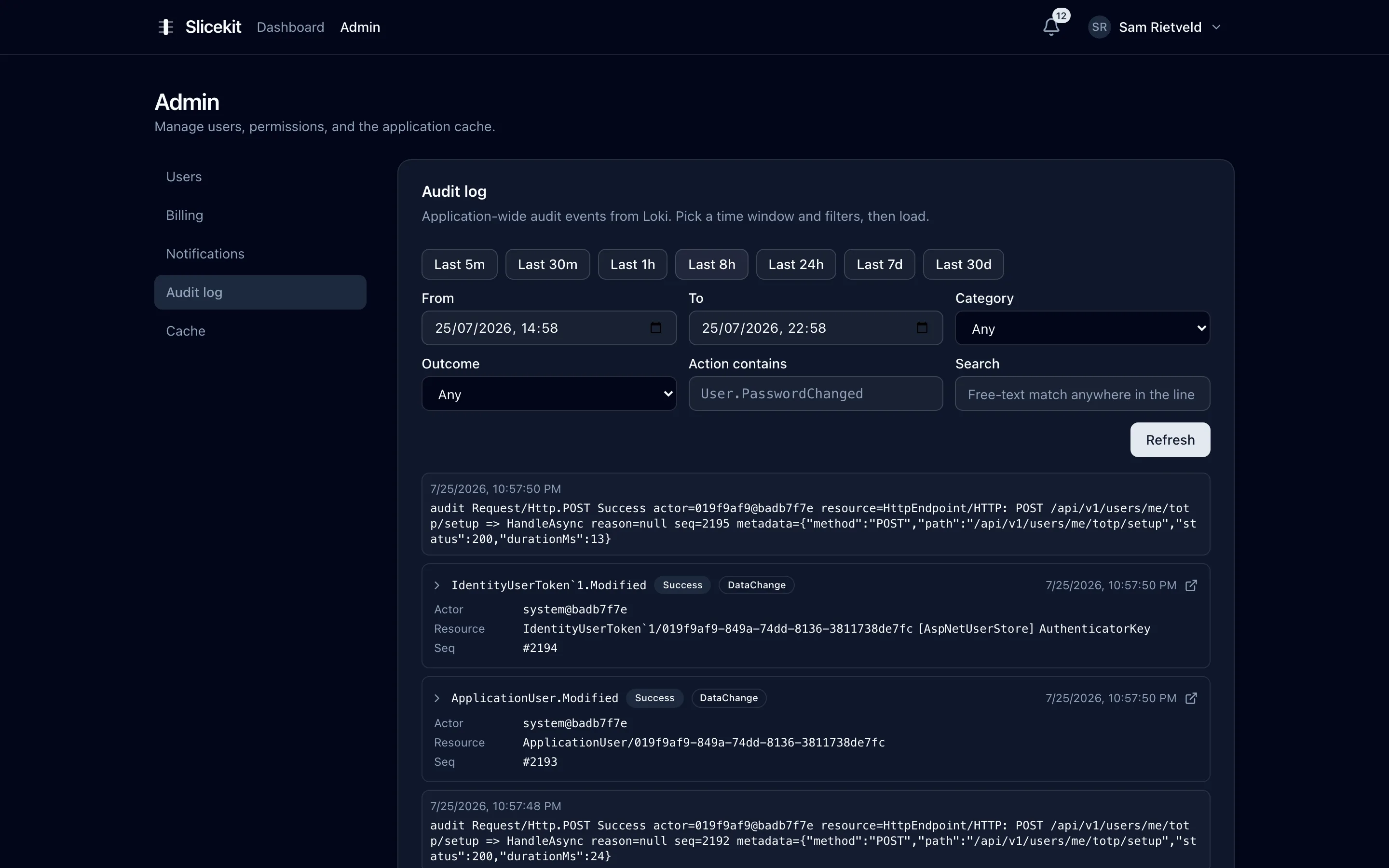
Task: Open calendar picker in To field
Action: click(x=922, y=328)
